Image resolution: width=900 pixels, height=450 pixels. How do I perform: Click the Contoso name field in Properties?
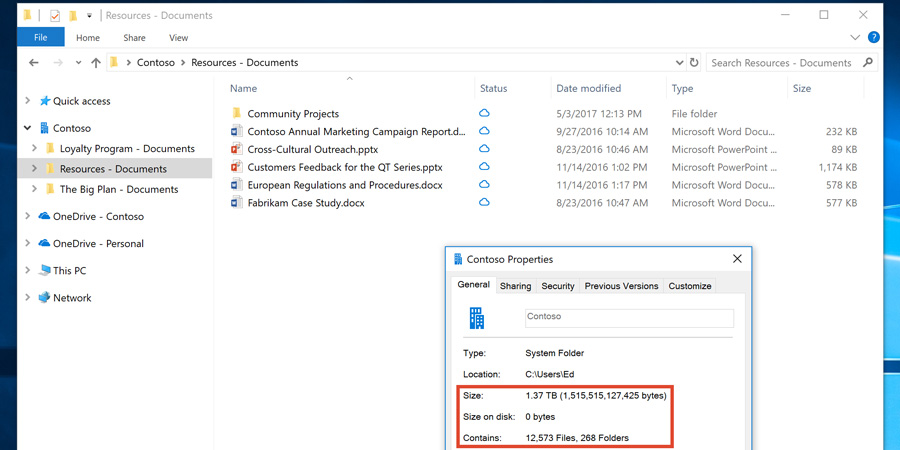tap(629, 318)
